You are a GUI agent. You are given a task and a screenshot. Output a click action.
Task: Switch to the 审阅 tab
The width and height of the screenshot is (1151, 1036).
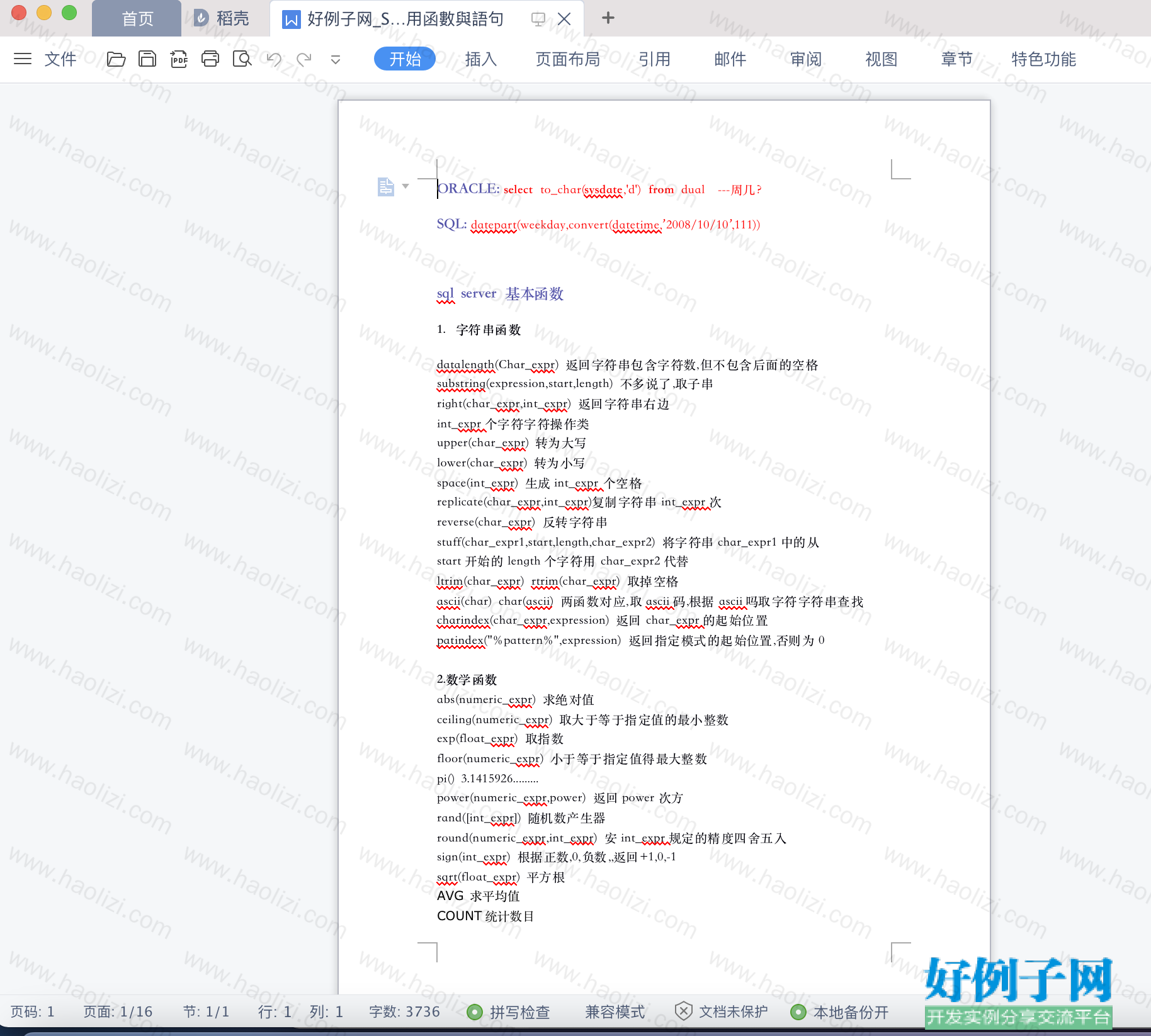pos(806,59)
